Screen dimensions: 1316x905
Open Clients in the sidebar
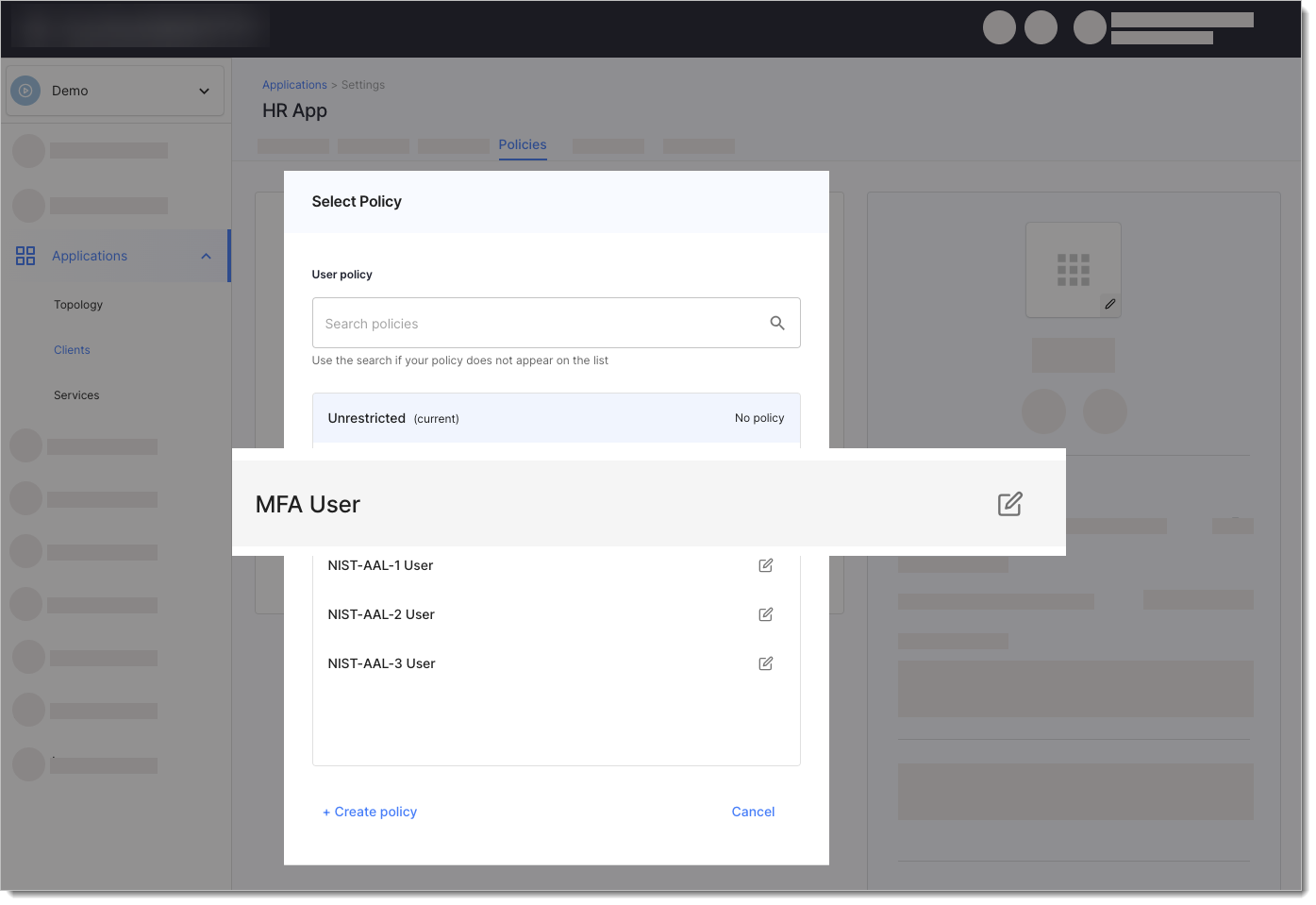72,350
